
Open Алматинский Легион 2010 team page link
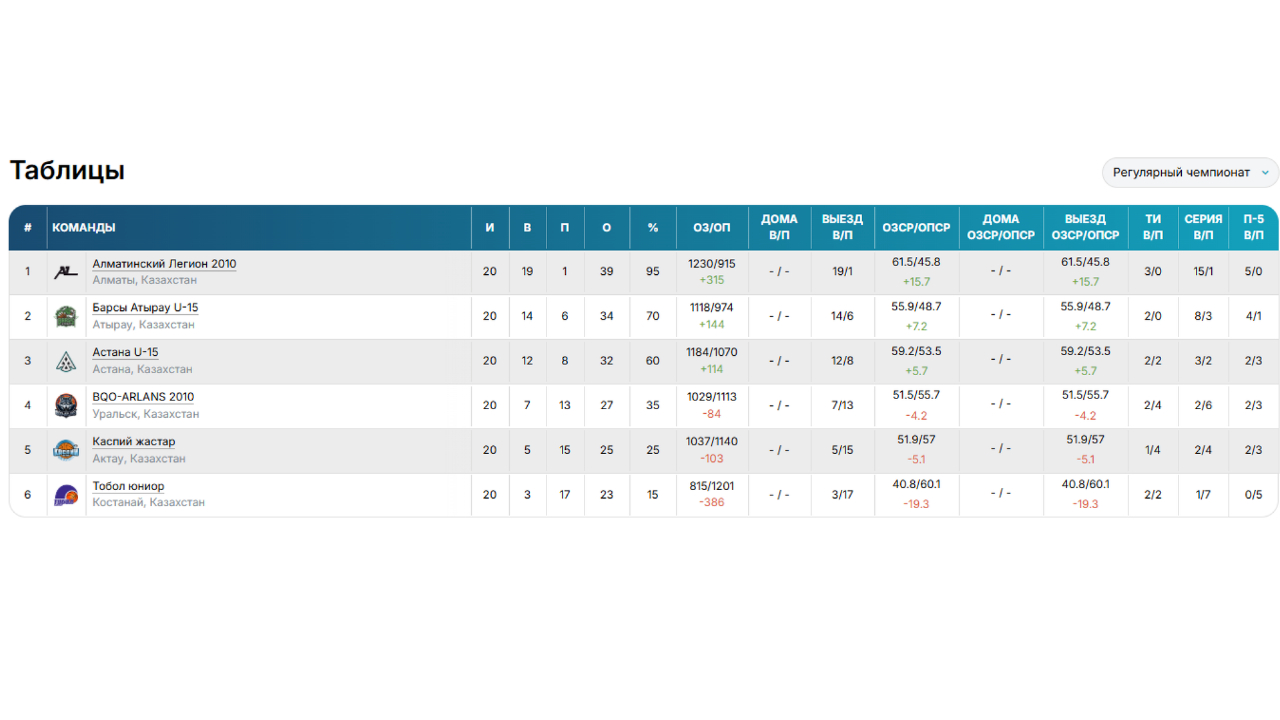tap(164, 264)
